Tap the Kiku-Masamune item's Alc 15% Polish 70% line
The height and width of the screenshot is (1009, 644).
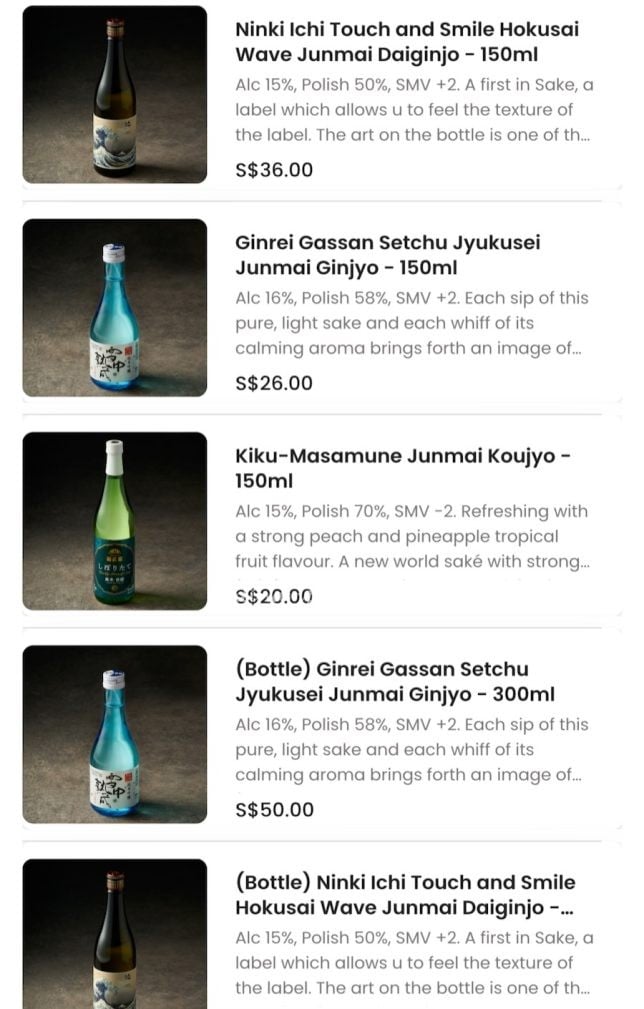pos(411,511)
